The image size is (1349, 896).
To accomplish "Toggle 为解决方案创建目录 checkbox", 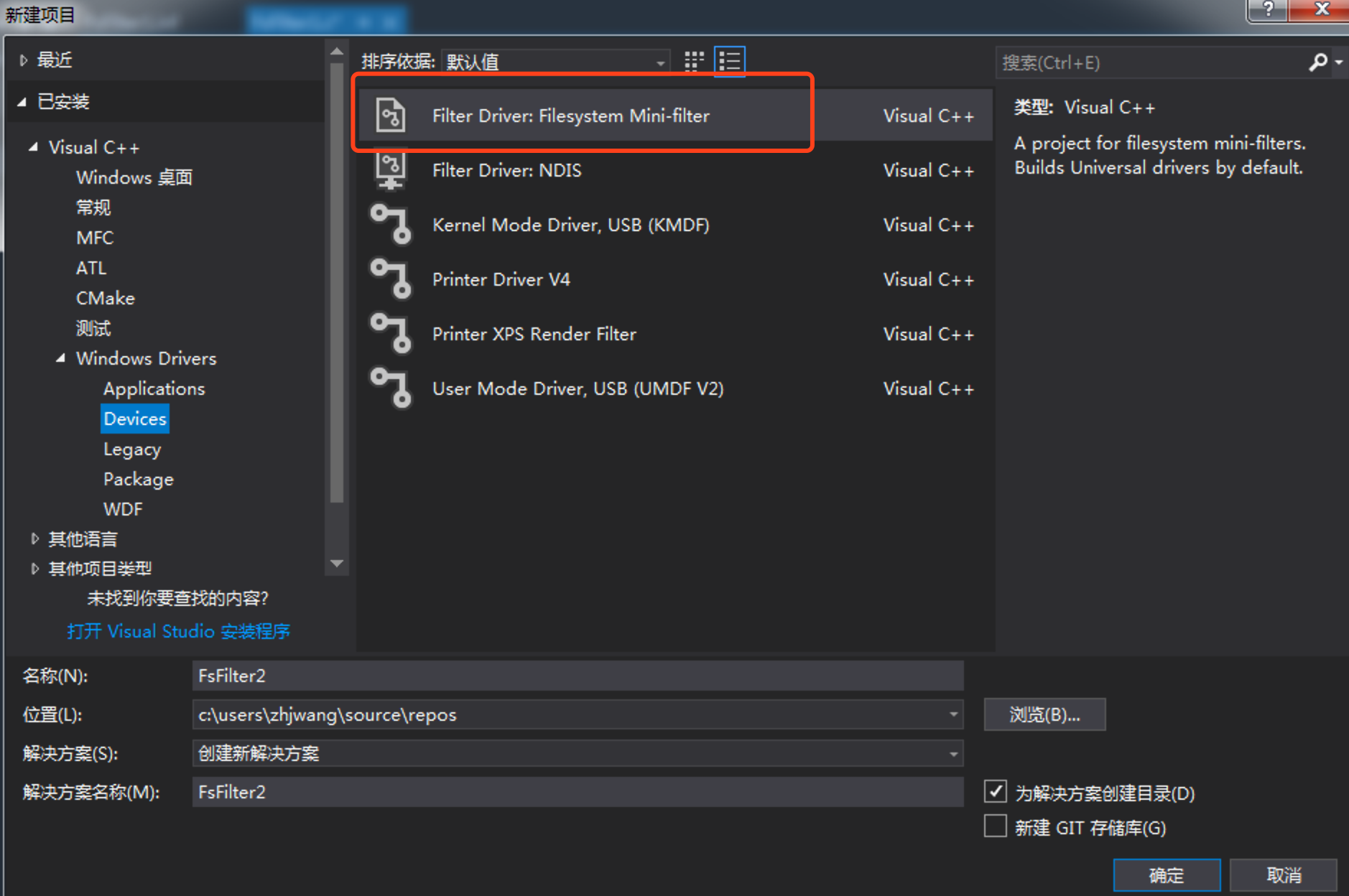I will (x=996, y=792).
